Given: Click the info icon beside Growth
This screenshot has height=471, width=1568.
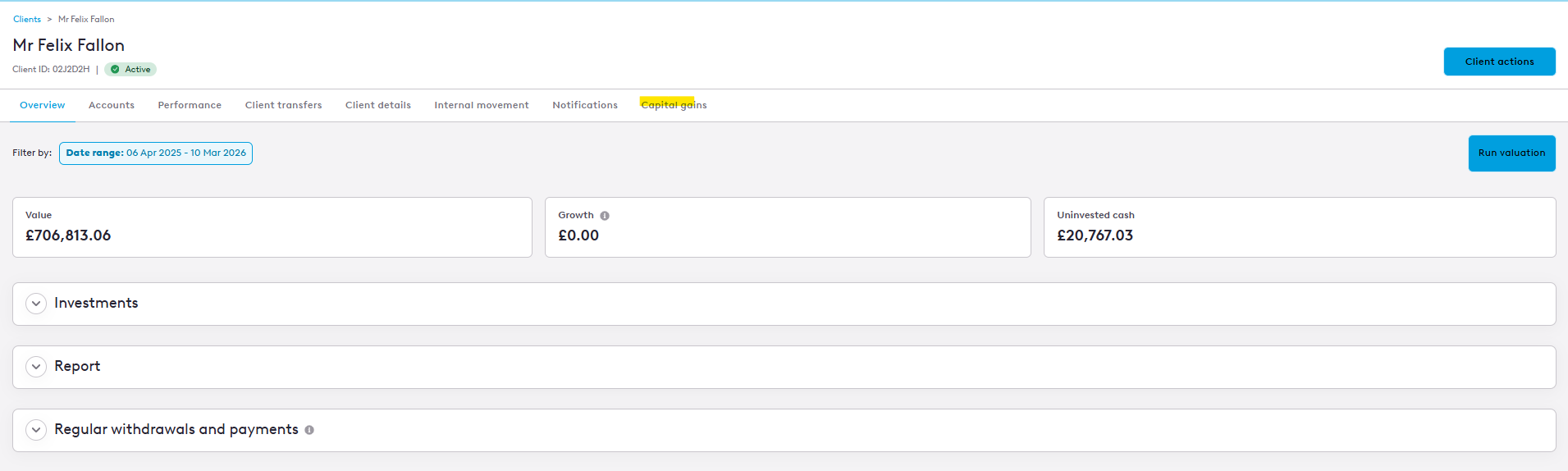Looking at the screenshot, I should tap(605, 216).
